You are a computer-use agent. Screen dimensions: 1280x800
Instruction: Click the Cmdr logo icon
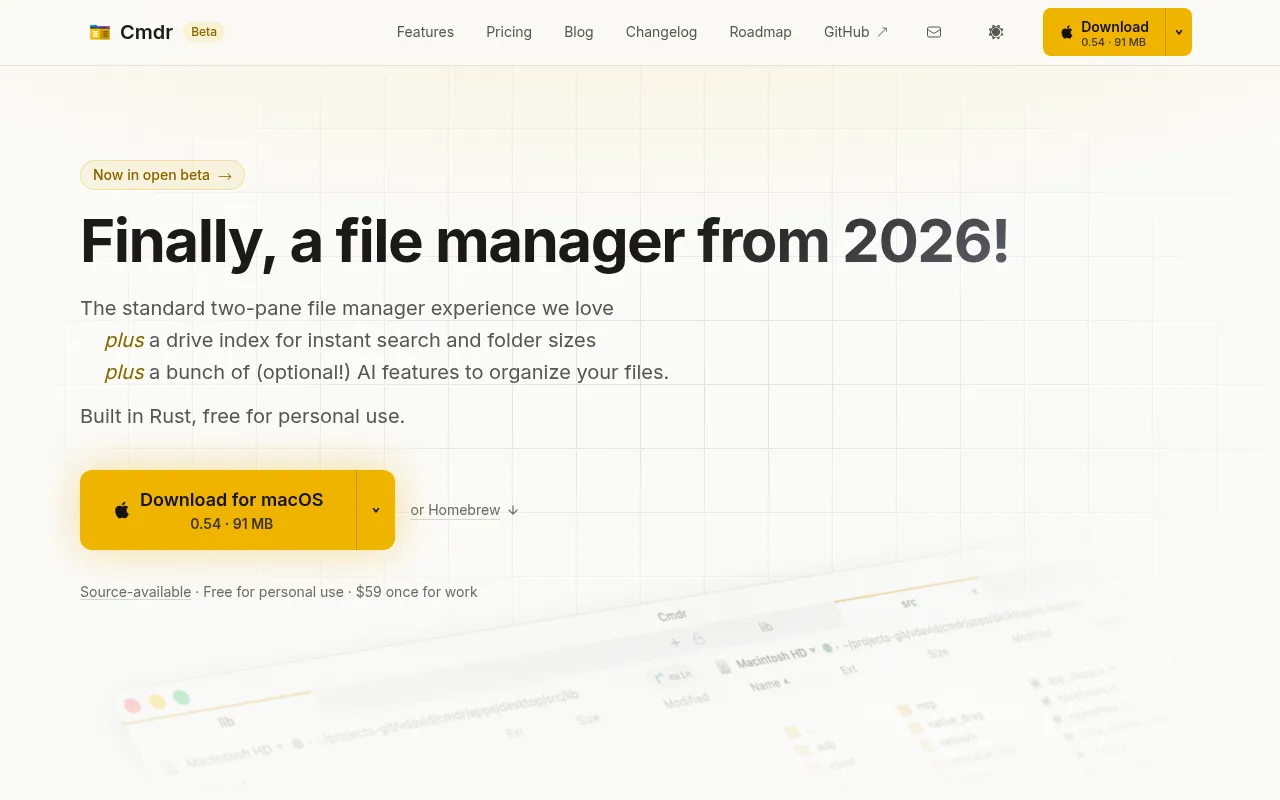click(99, 32)
